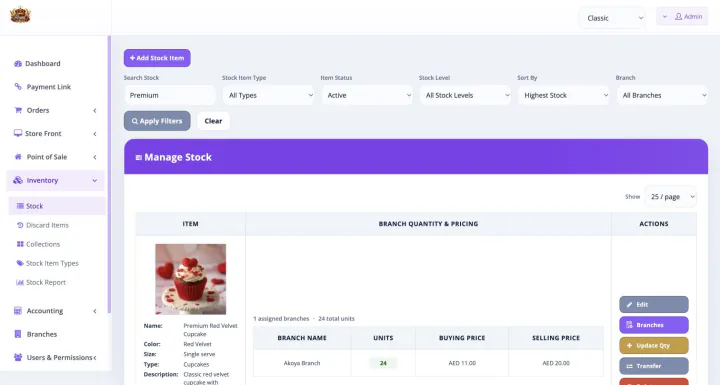
Task: Open the Item Status Active dropdown
Action: pos(367,95)
